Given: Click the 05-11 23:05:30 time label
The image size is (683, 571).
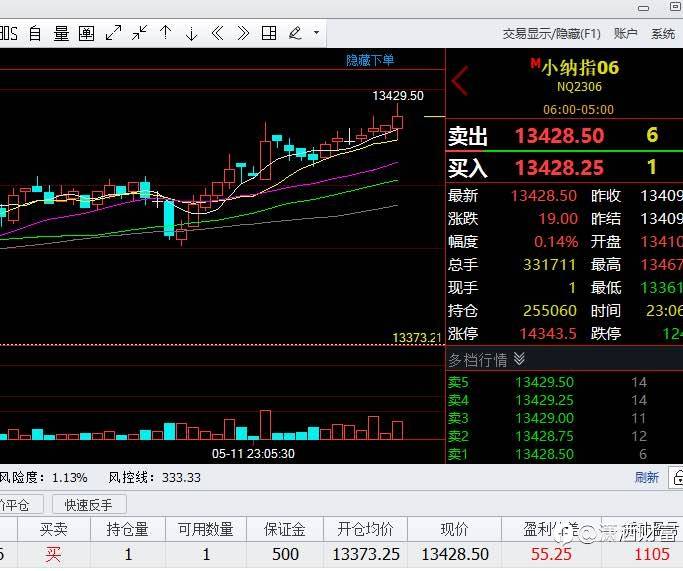Looking at the screenshot, I should point(253,454).
